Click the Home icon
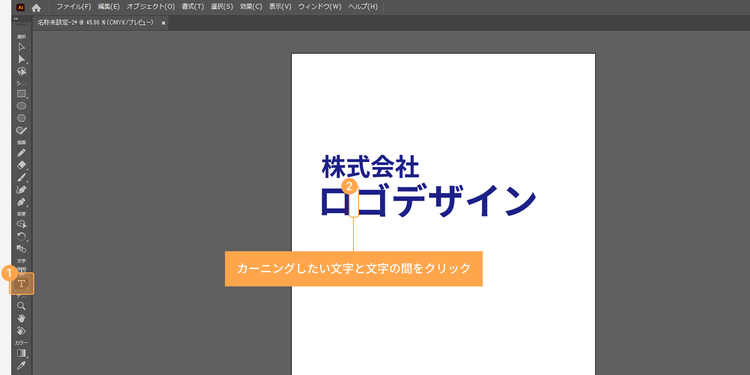Image resolution: width=750 pixels, height=375 pixels. pyautogui.click(x=36, y=8)
